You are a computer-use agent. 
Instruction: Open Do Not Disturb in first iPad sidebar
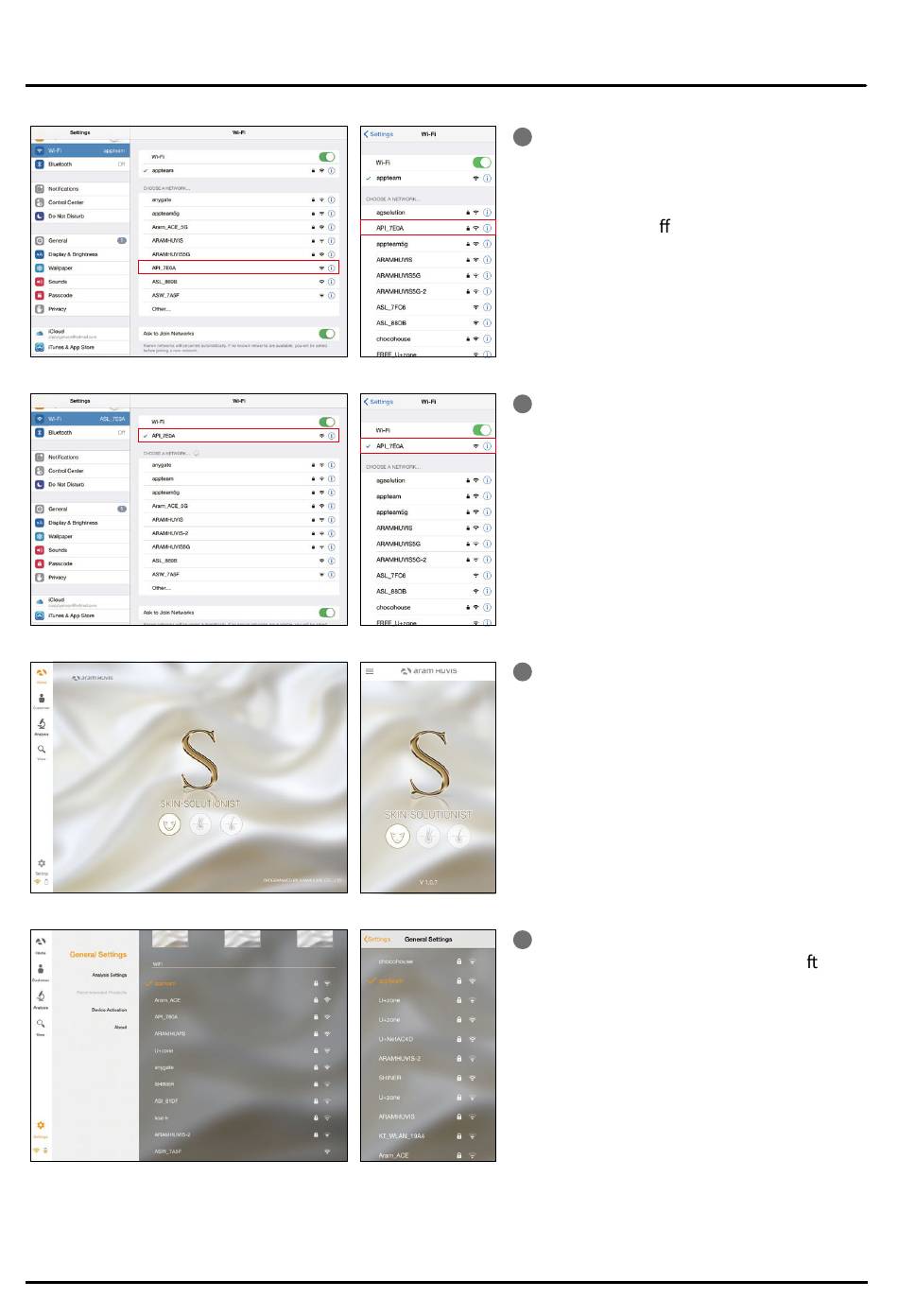80,216
